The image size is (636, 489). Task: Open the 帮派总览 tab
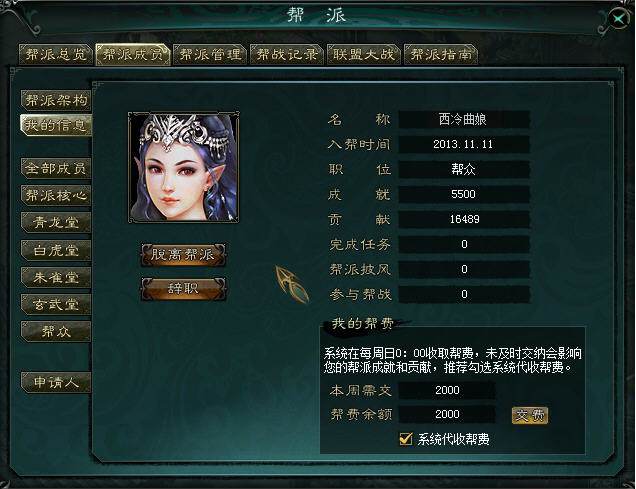(56, 54)
